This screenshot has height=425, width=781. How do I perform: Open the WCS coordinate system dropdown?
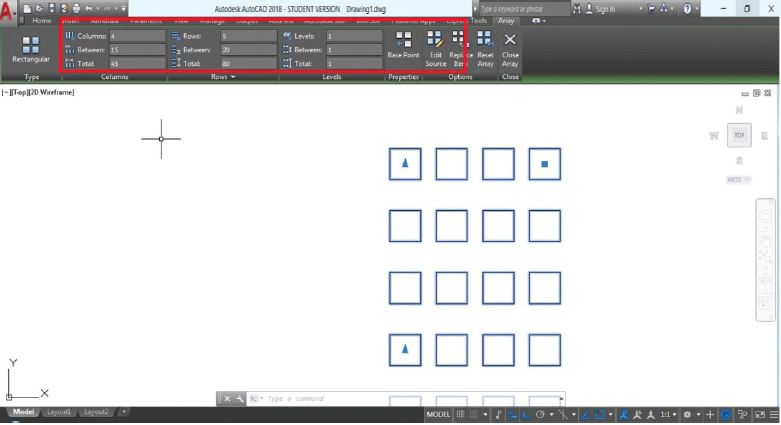tap(735, 180)
